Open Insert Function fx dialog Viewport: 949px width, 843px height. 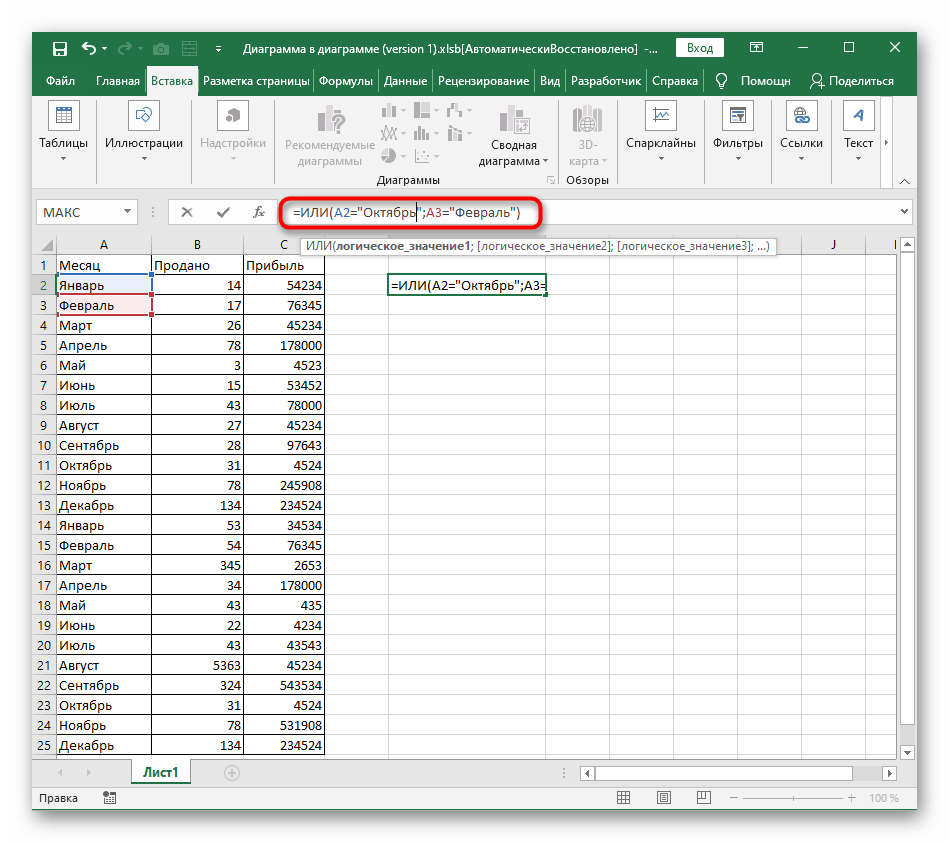click(x=258, y=212)
